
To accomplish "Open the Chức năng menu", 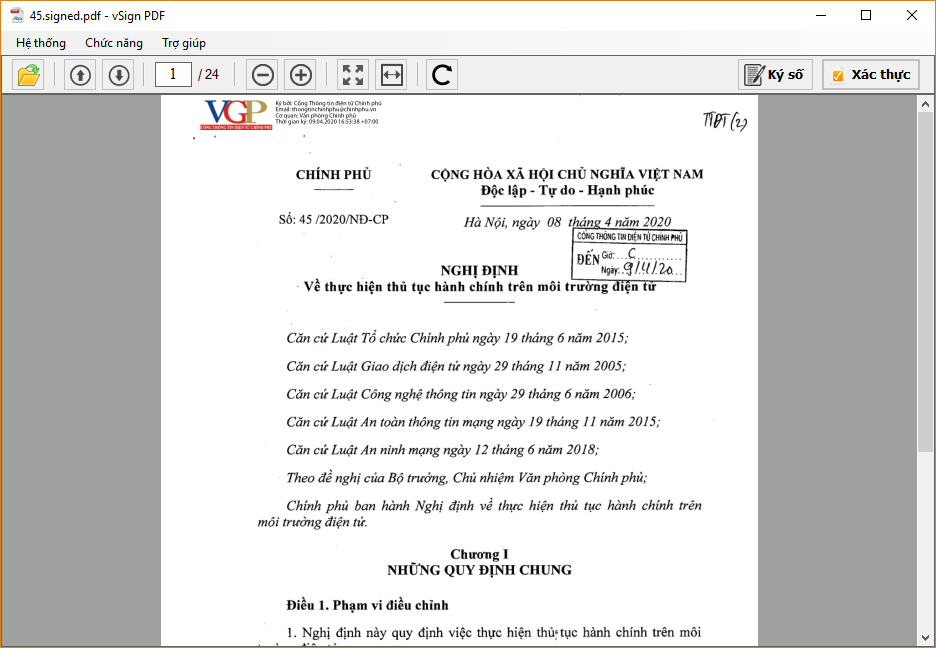I will pyautogui.click(x=114, y=43).
